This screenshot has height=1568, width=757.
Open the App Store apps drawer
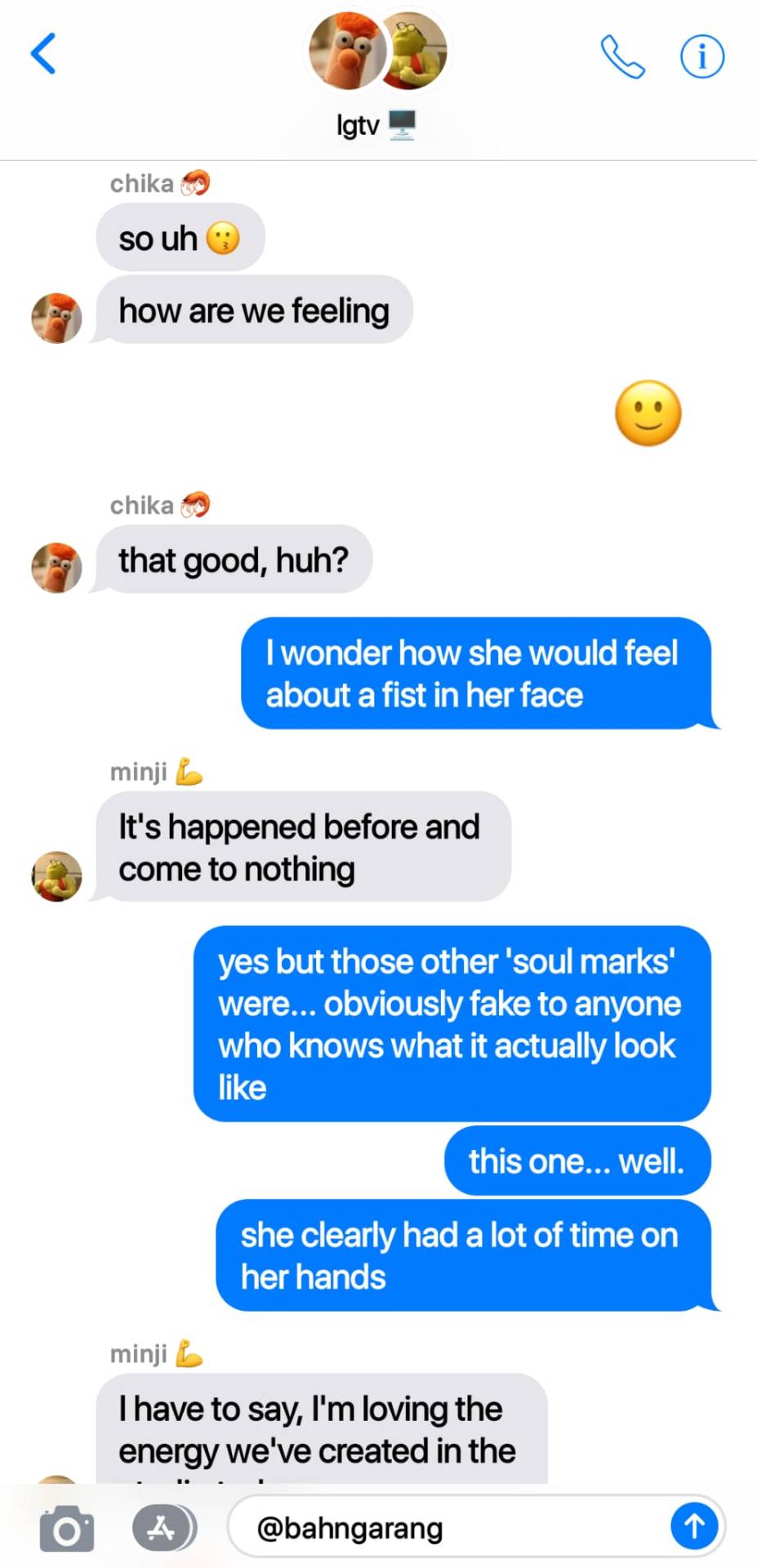(x=165, y=1527)
